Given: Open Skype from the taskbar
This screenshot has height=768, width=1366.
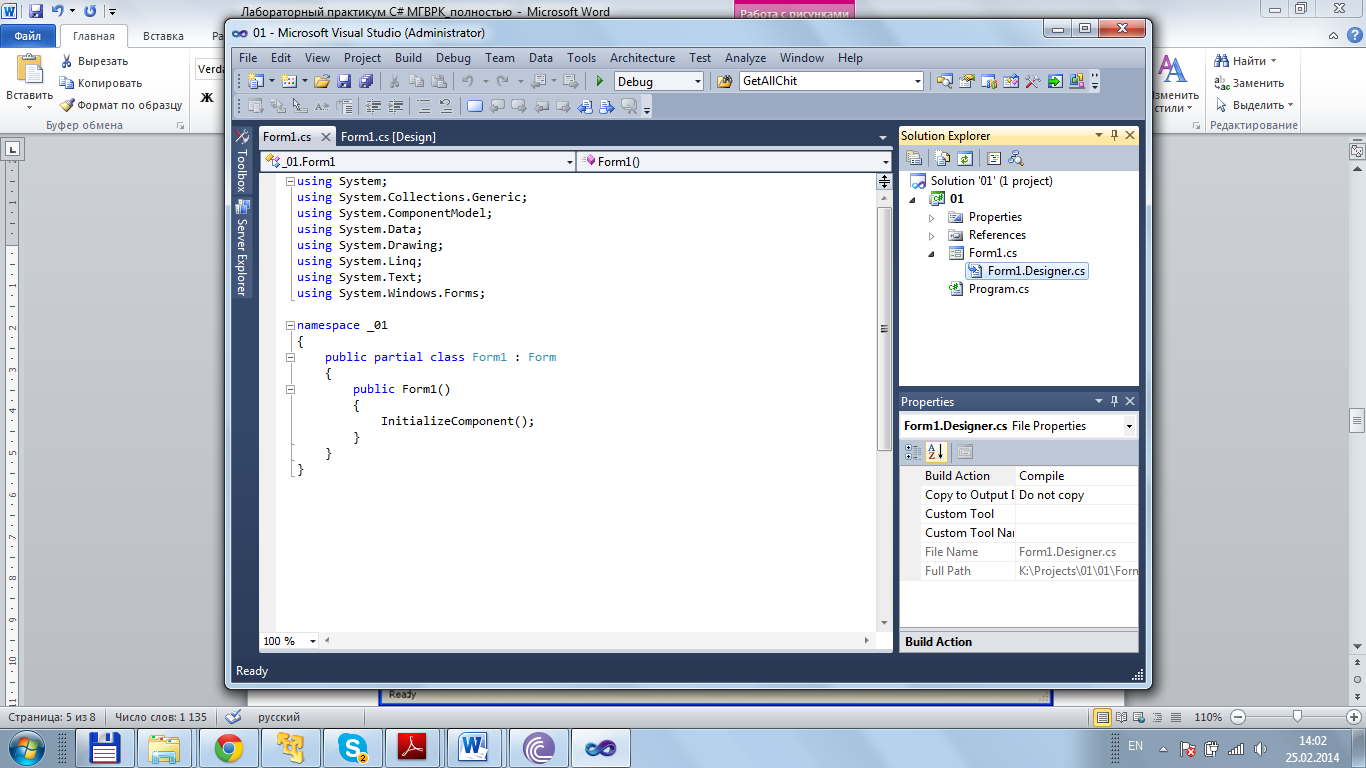Looking at the screenshot, I should (x=353, y=747).
